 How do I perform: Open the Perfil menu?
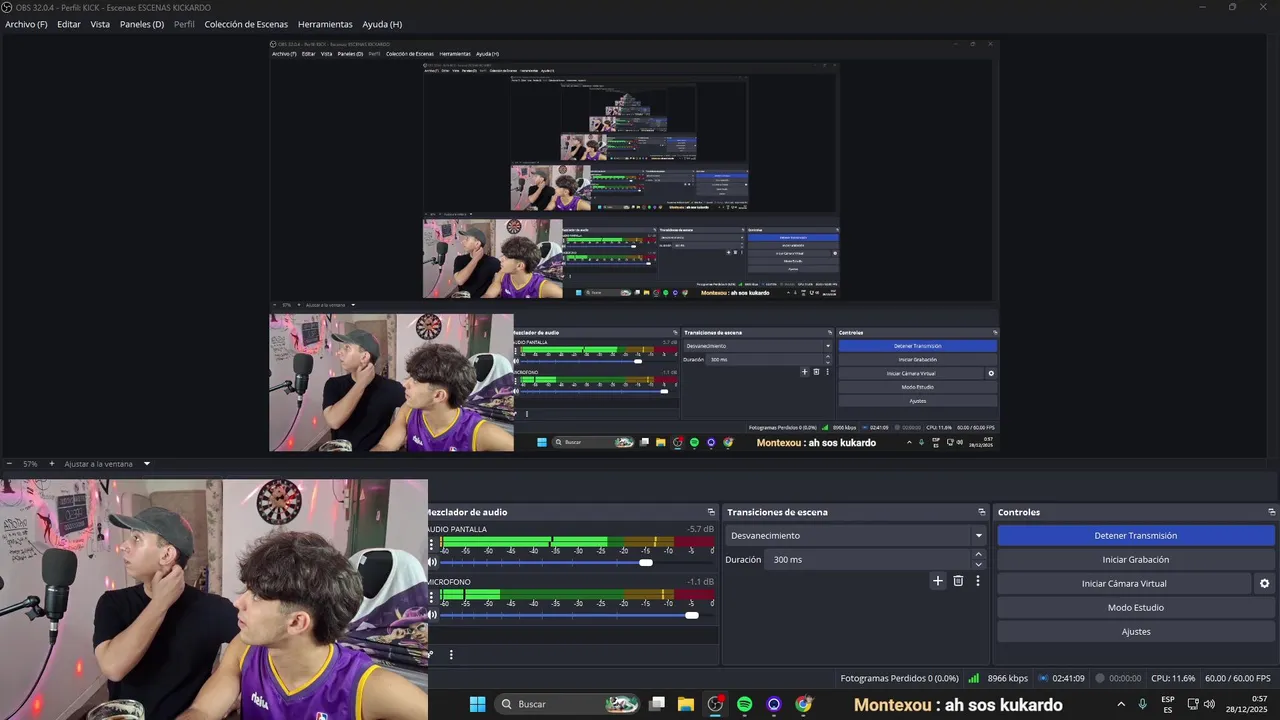[x=184, y=24]
